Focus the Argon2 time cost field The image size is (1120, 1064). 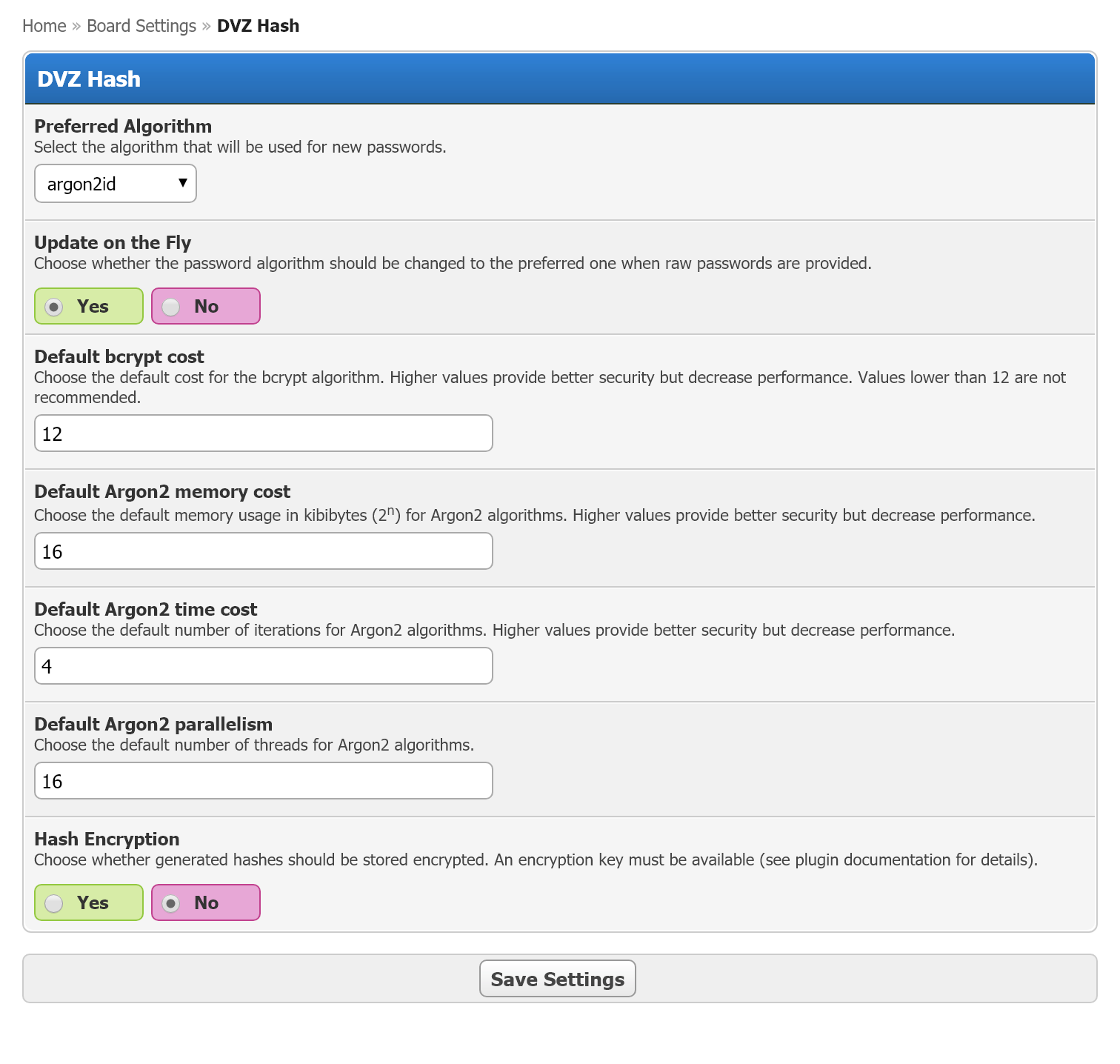(263, 666)
